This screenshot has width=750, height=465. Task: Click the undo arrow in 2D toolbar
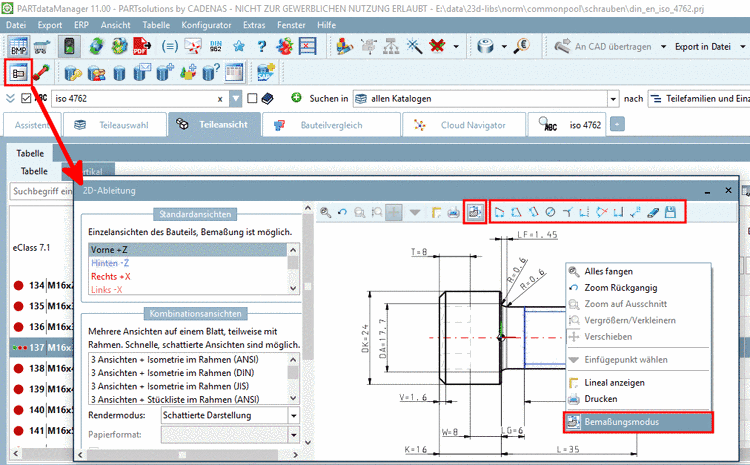342,212
